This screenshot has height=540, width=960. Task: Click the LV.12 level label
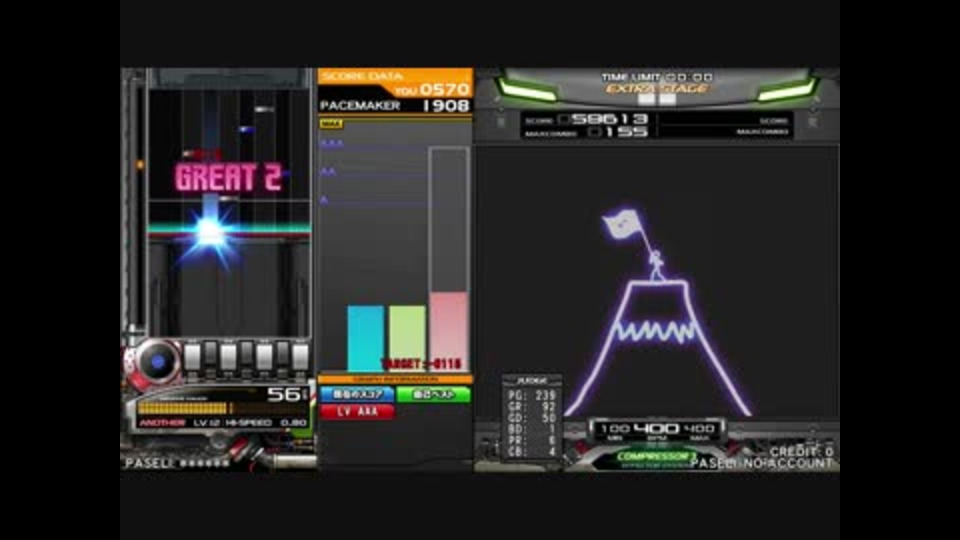(x=206, y=423)
